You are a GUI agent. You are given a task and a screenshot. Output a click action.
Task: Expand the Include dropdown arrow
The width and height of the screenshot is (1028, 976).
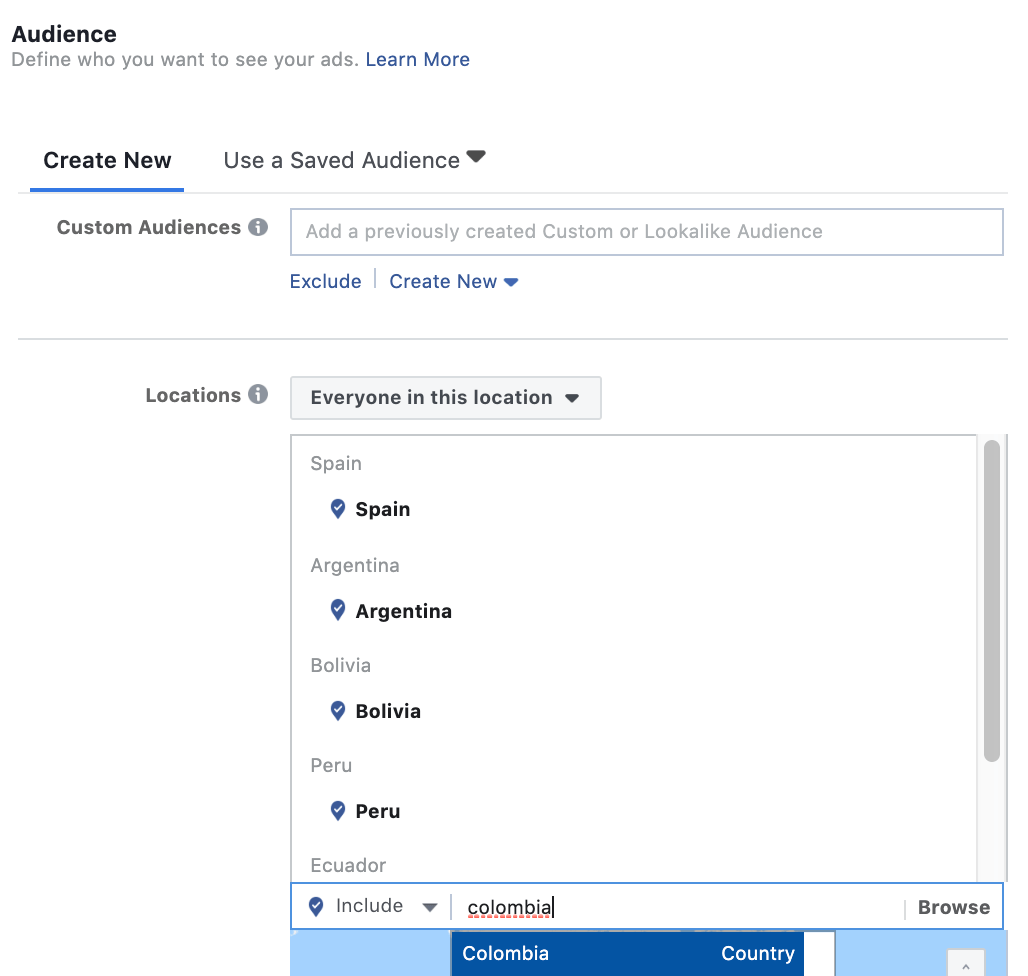coord(429,907)
